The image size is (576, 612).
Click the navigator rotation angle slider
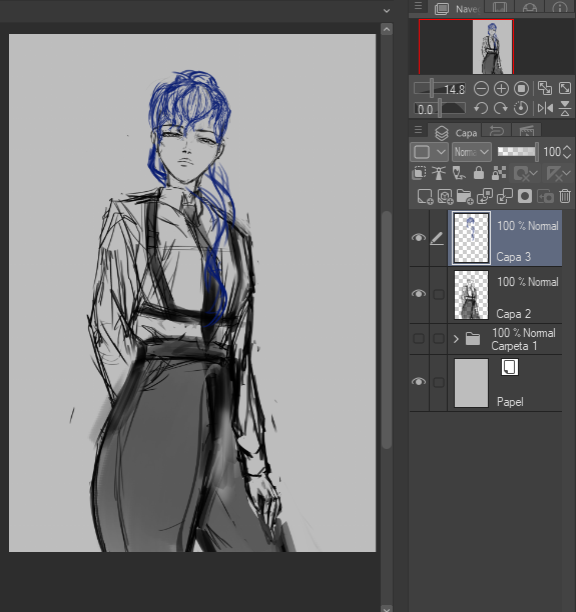coord(440,108)
